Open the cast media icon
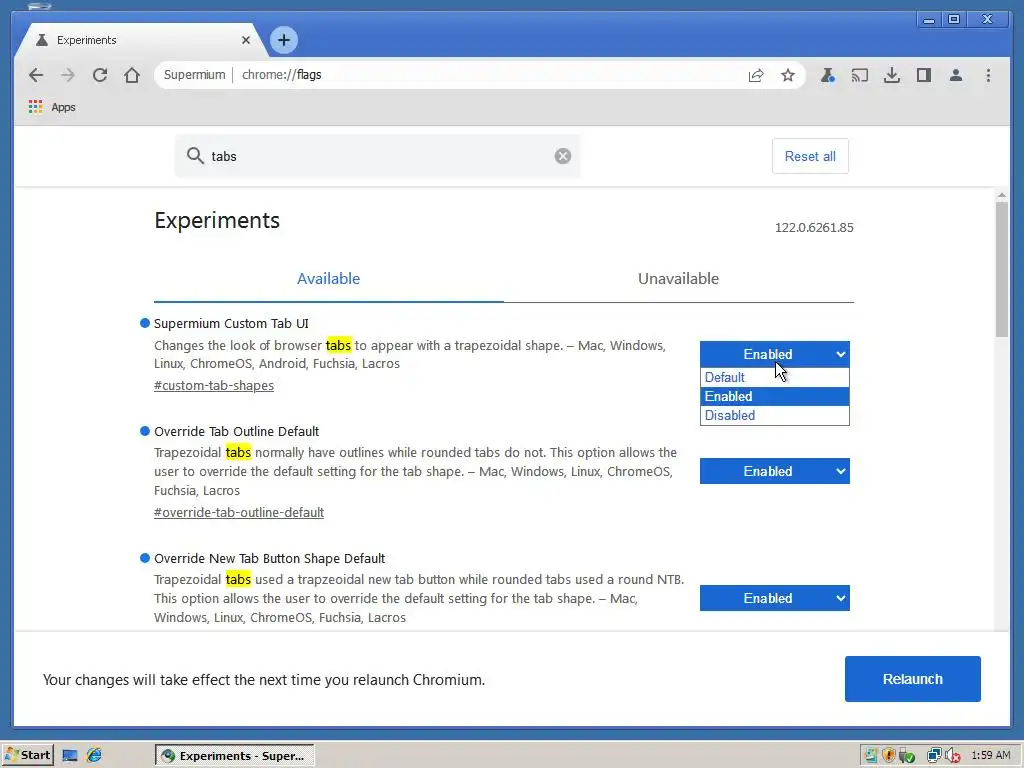This screenshot has width=1024, height=768. click(x=859, y=75)
